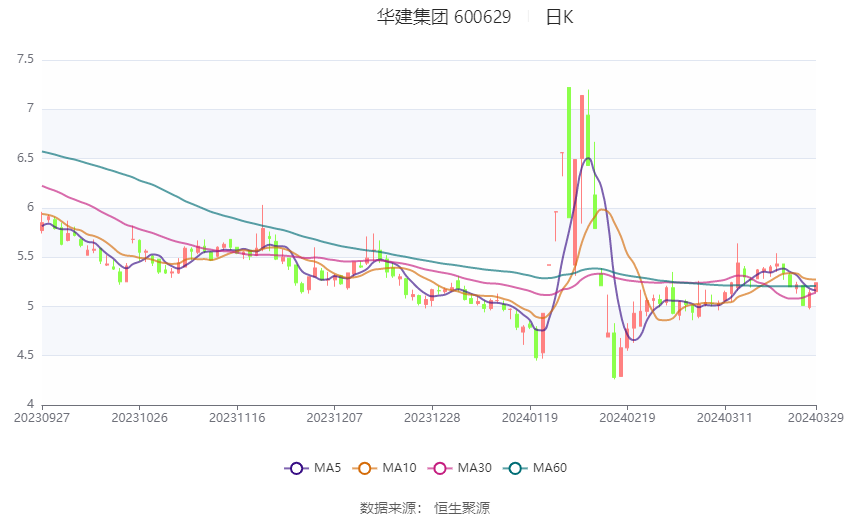Click x-axis date label 20230927

click(x=42, y=418)
